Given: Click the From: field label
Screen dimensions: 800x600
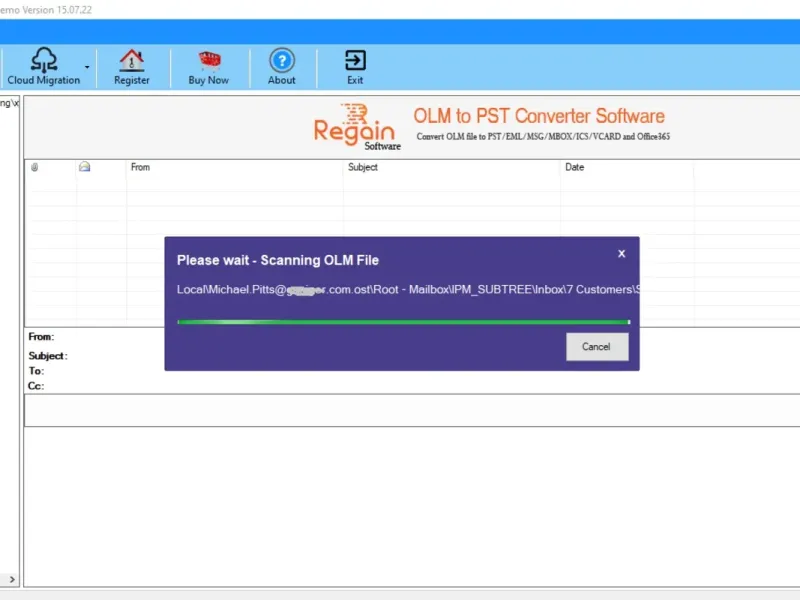Looking at the screenshot, I should 41,337.
